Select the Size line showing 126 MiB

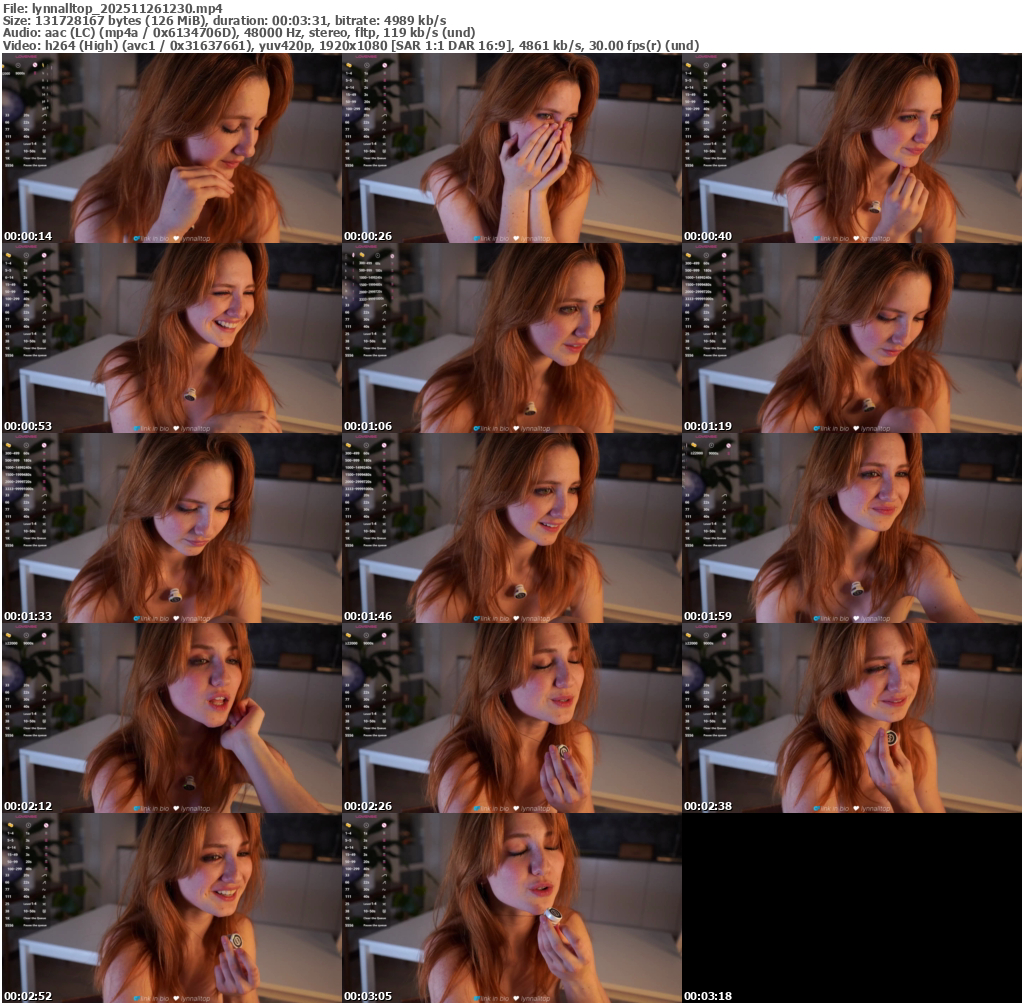coord(225,20)
